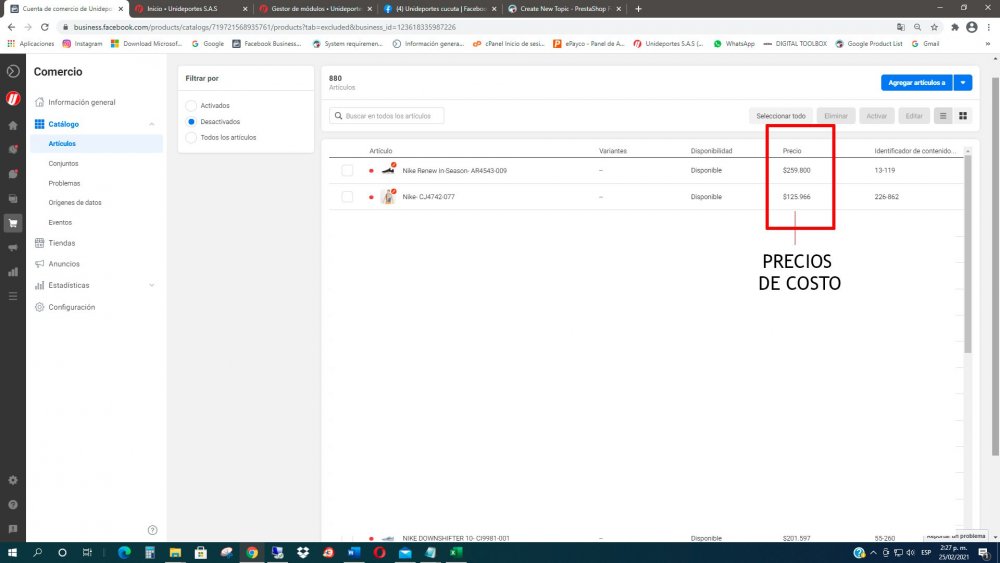The image size is (1000, 563).
Task: Click the Eliminar button
Action: pos(835,116)
